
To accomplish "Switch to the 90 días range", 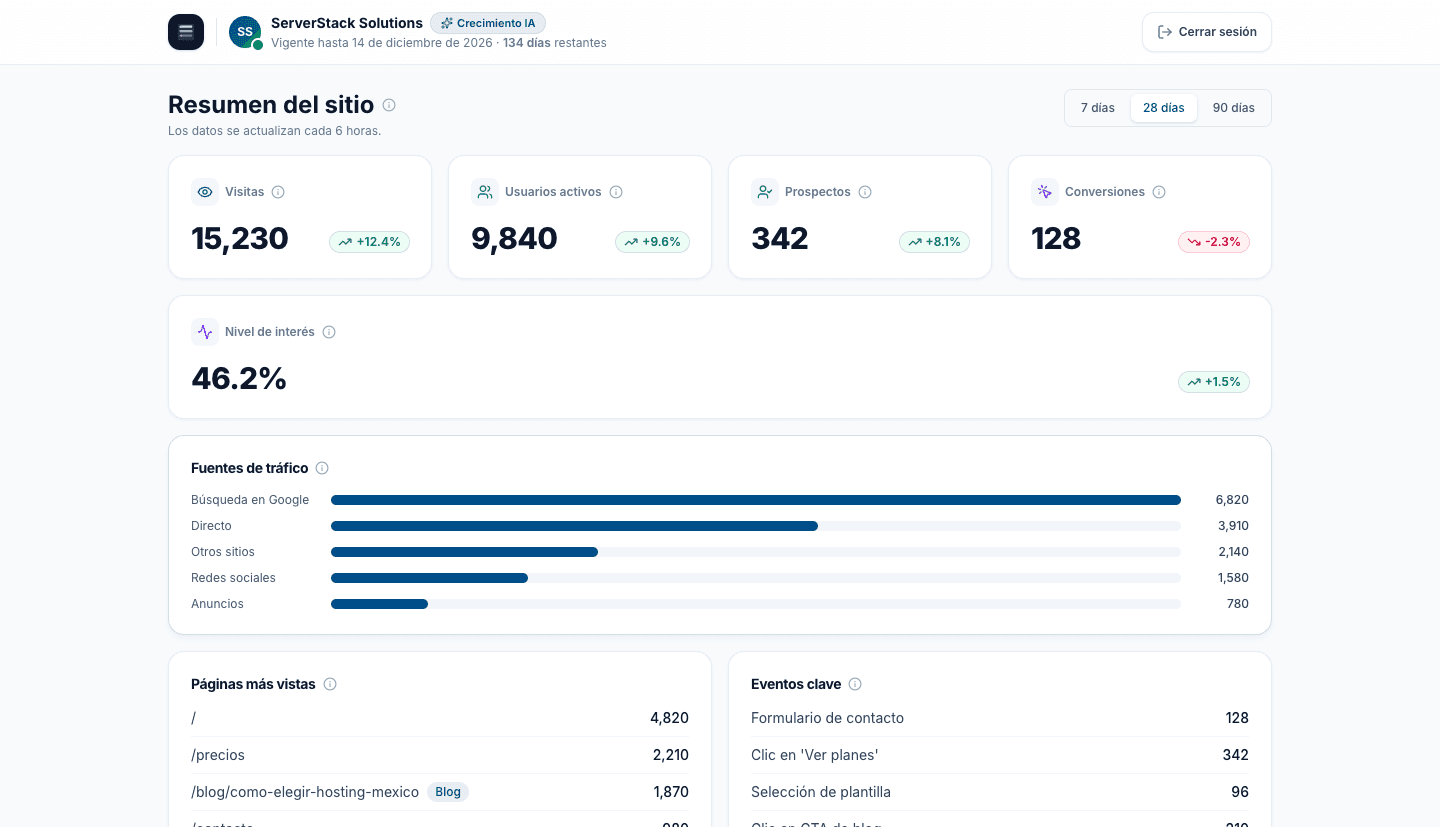I will point(1234,108).
